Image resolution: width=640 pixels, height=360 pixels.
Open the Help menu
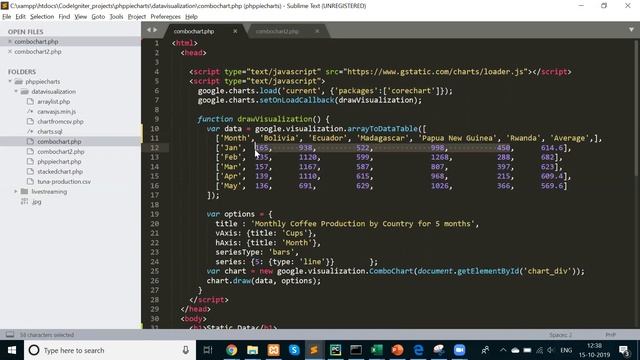point(191,17)
